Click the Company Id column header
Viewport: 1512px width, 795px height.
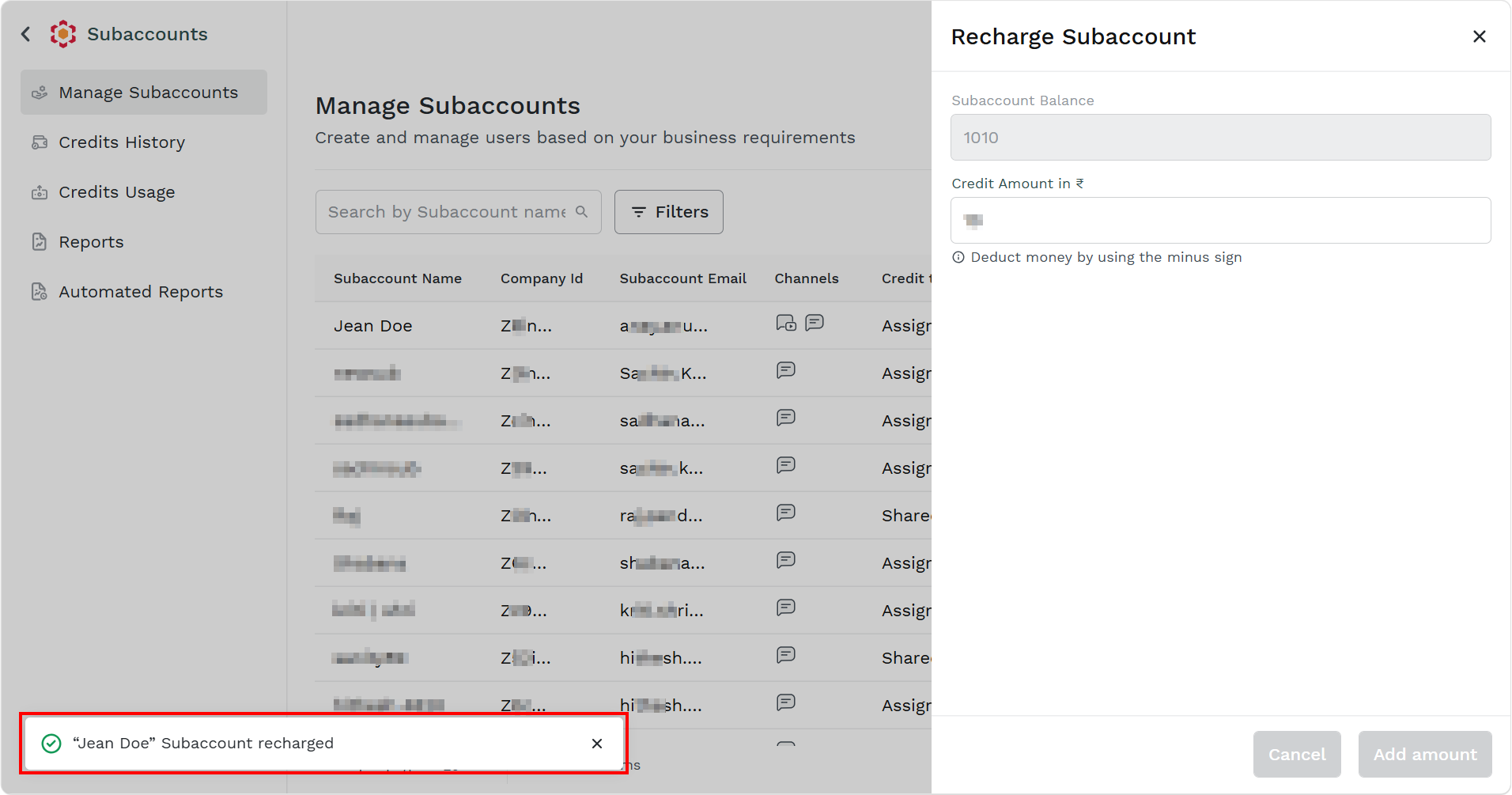click(542, 278)
